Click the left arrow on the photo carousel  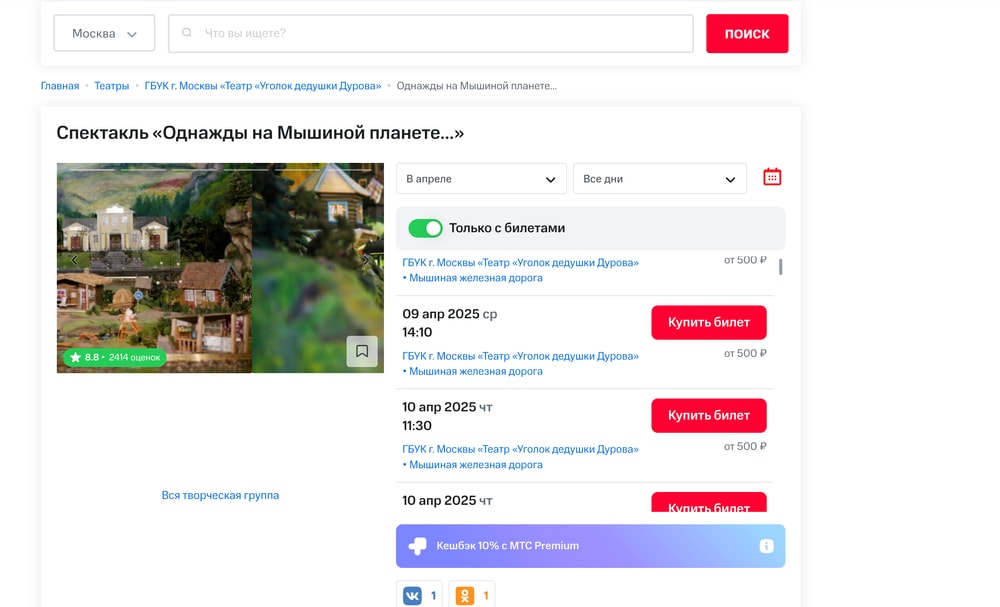click(74, 259)
